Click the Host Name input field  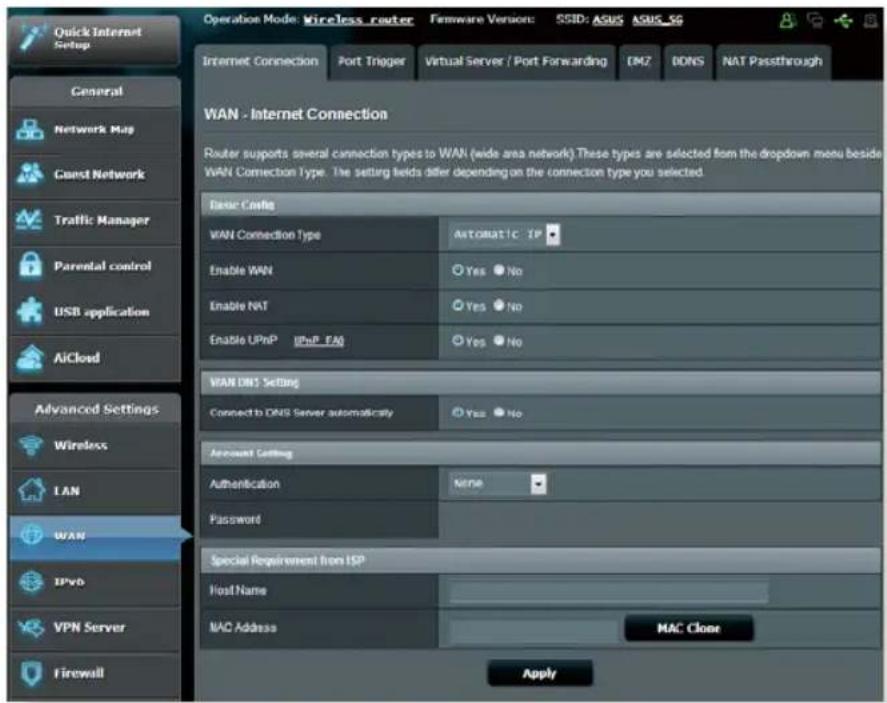[609, 592]
